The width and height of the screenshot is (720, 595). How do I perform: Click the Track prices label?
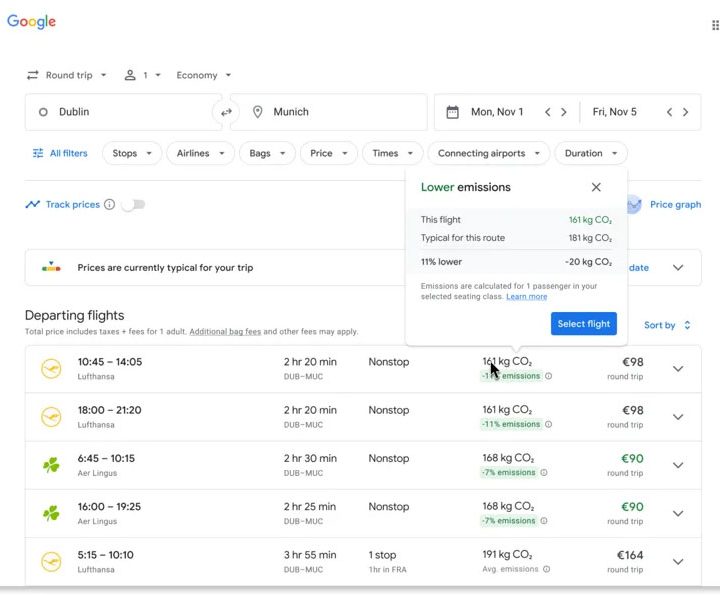coord(73,204)
